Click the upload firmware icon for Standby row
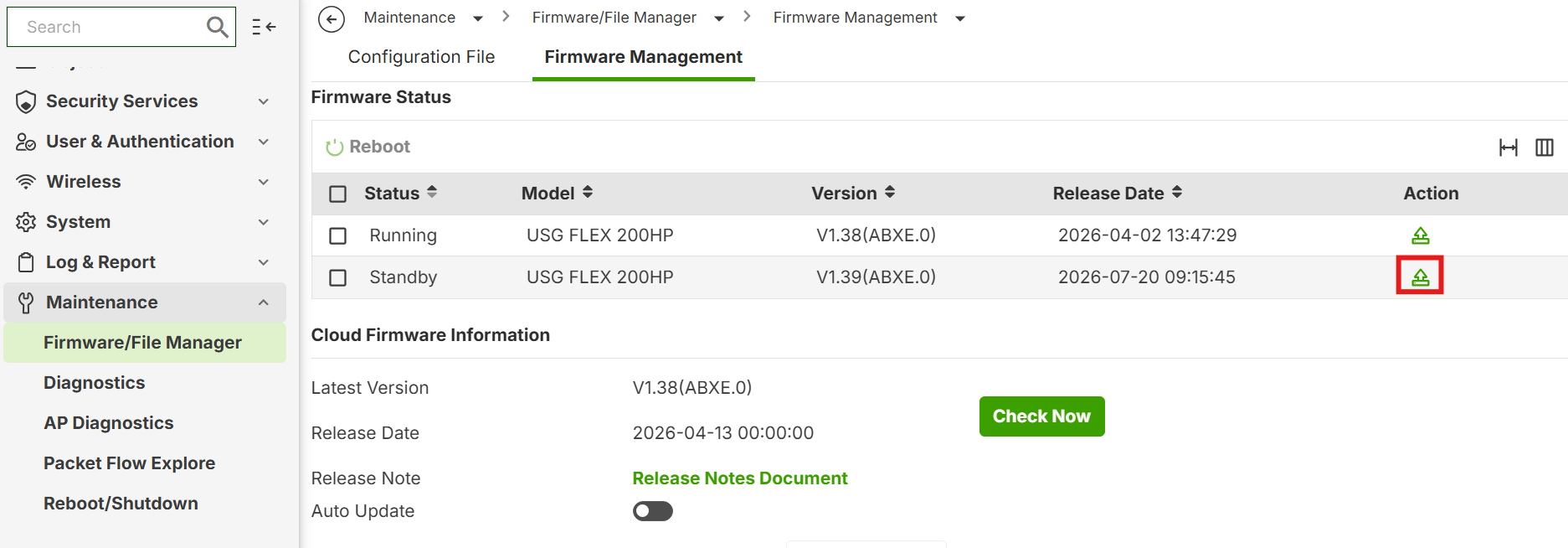This screenshot has width=1568, height=548. point(1420,277)
